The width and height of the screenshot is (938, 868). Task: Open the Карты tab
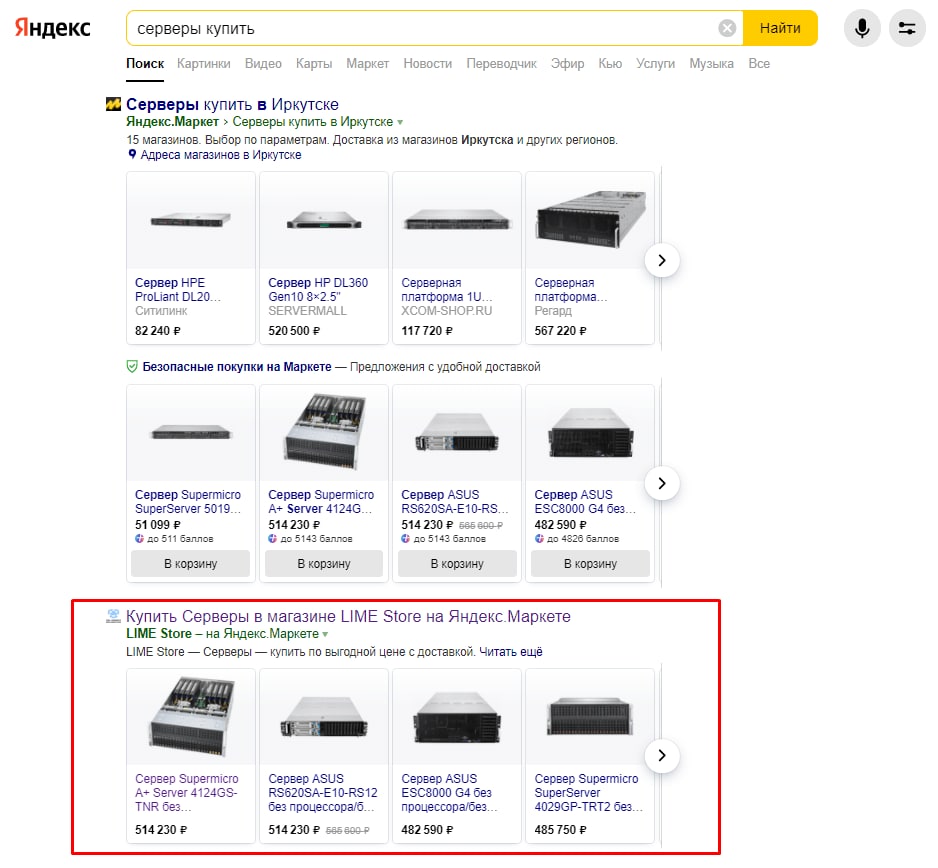[x=314, y=63]
